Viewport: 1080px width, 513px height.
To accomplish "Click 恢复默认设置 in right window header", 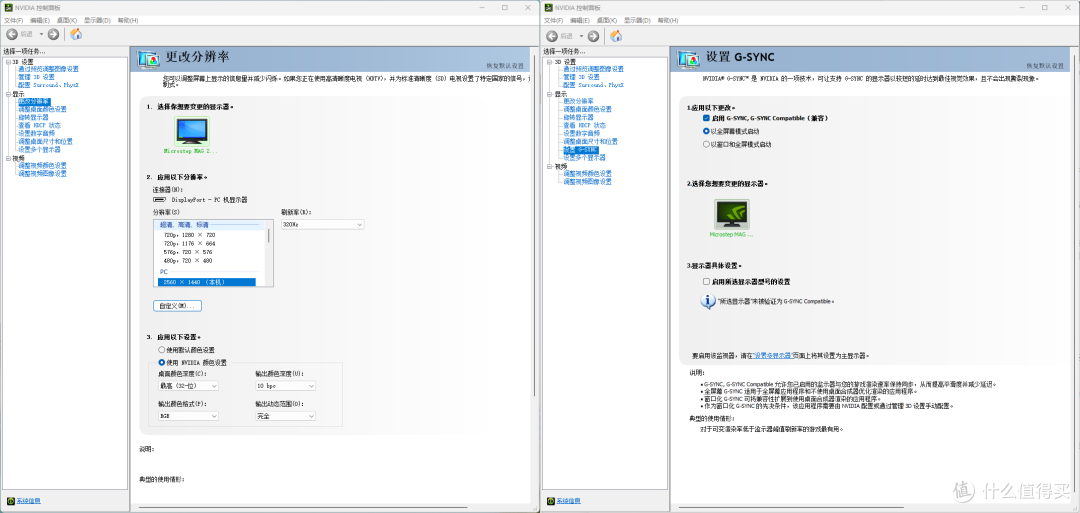I will [x=1046, y=65].
